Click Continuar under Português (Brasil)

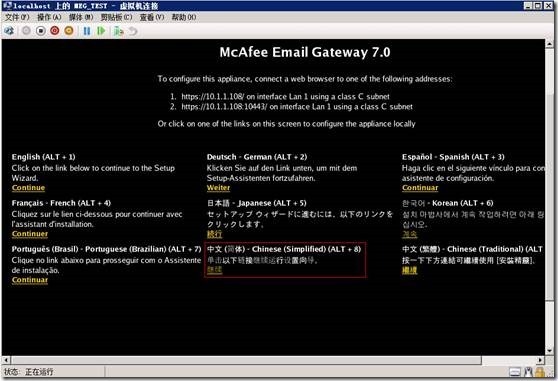pos(30,280)
